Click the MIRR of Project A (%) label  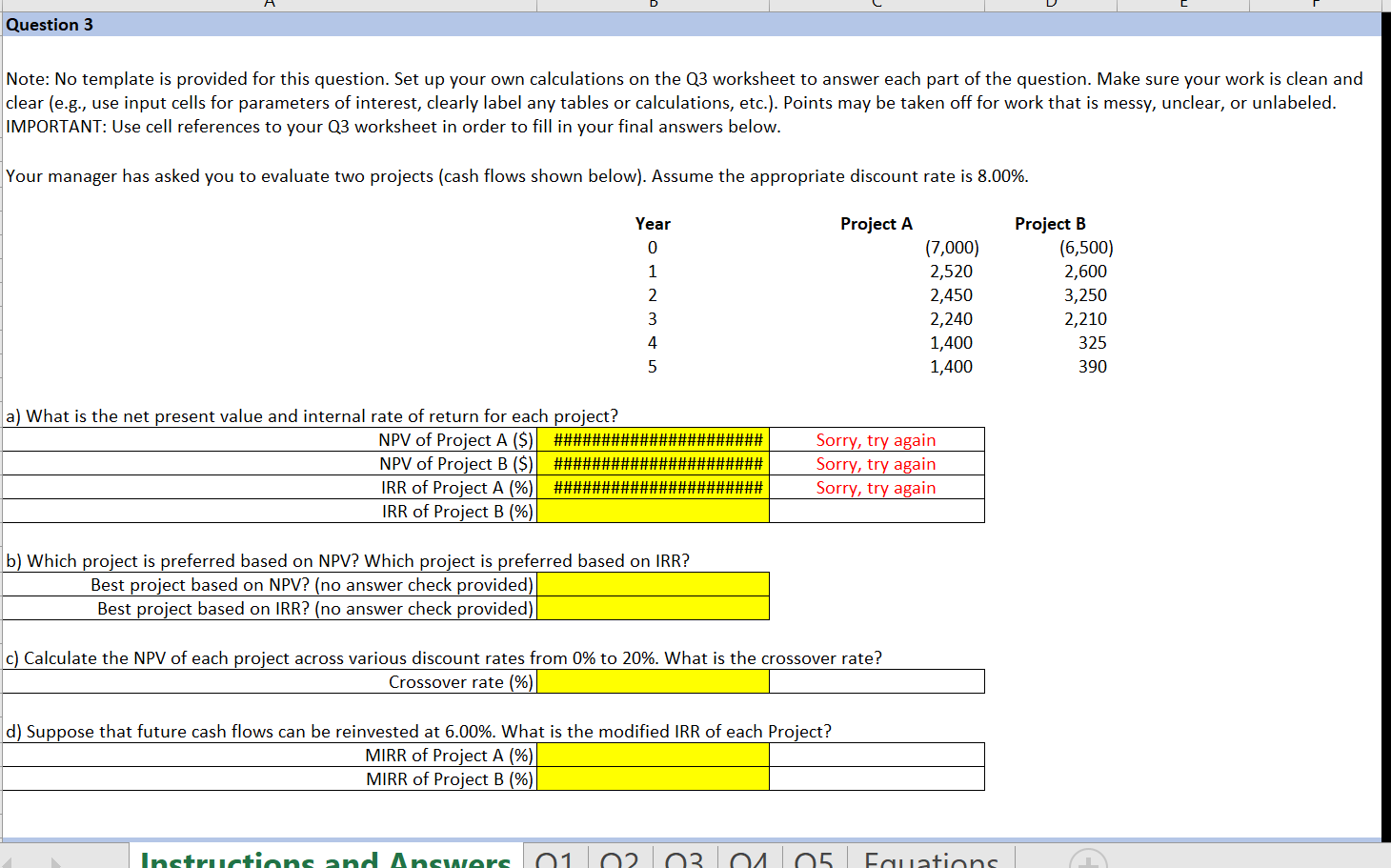(x=450, y=756)
